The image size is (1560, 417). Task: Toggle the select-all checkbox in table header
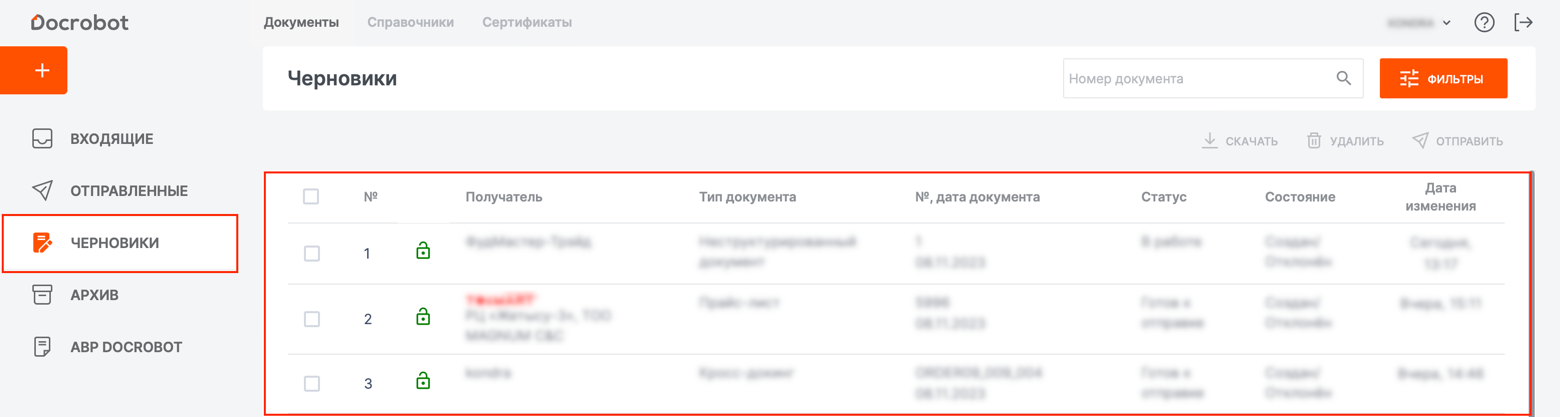[x=311, y=197]
